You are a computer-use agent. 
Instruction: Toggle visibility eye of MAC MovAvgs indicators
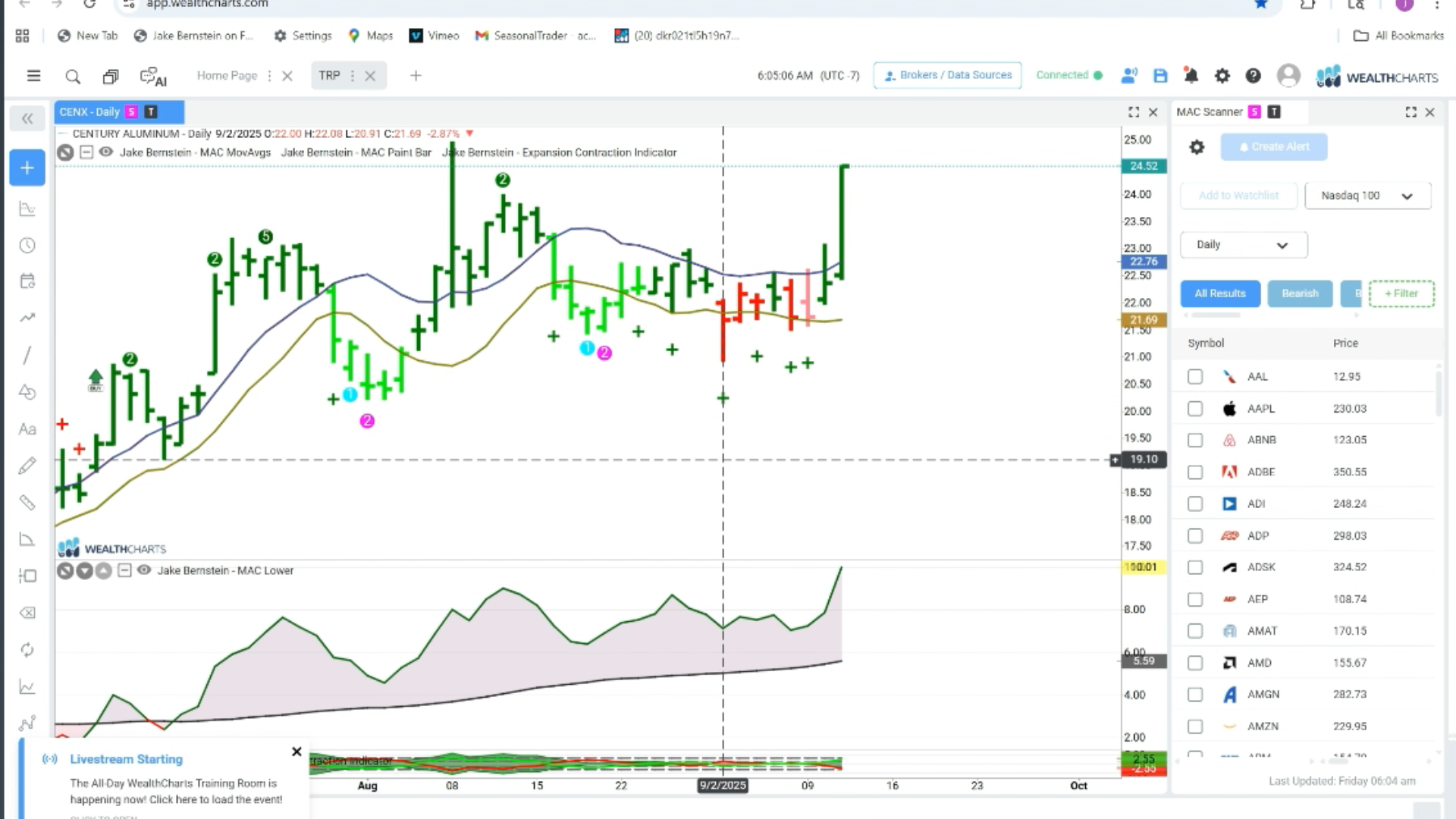coord(106,152)
